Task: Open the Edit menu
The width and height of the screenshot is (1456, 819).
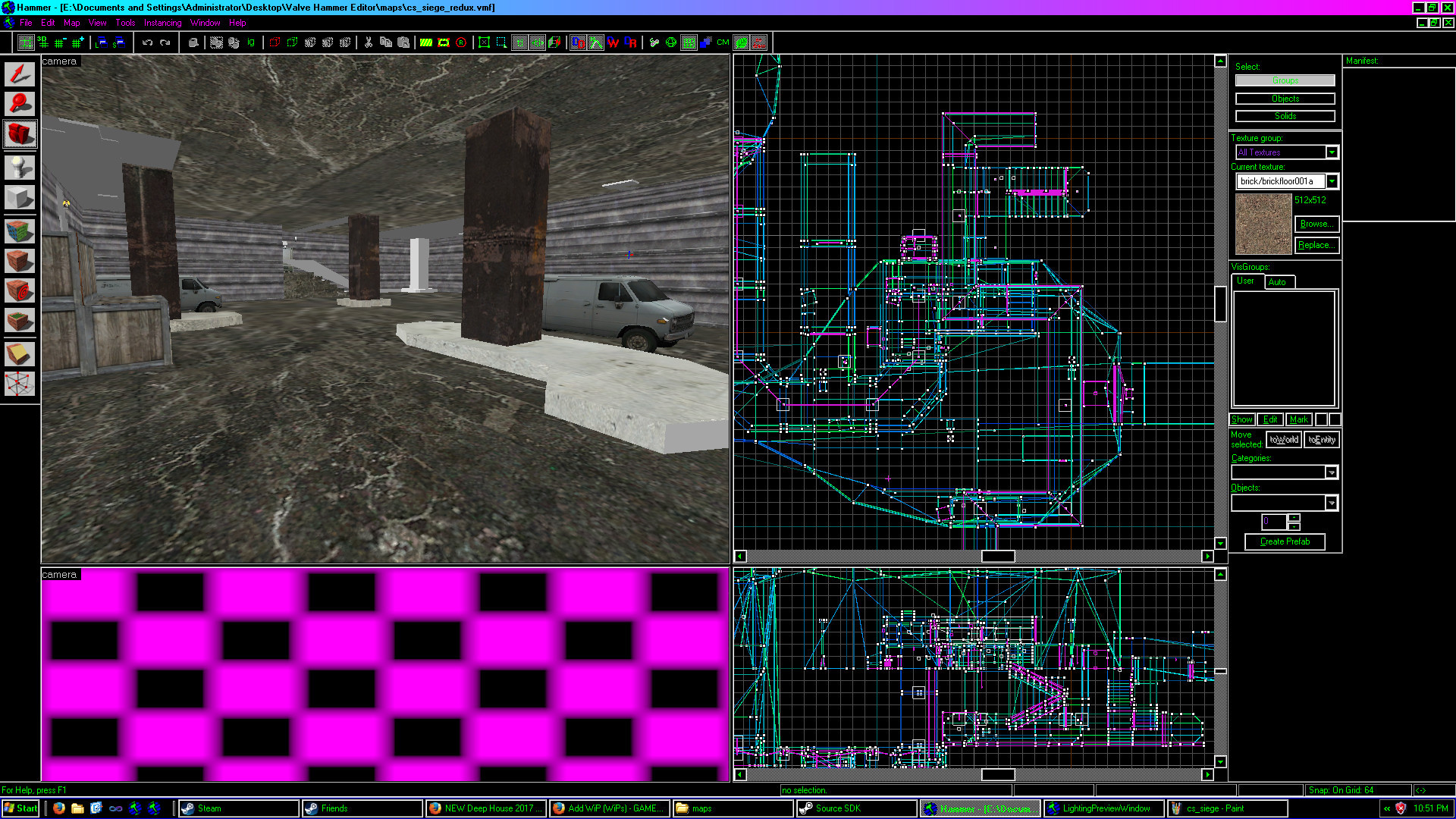Action: point(48,23)
